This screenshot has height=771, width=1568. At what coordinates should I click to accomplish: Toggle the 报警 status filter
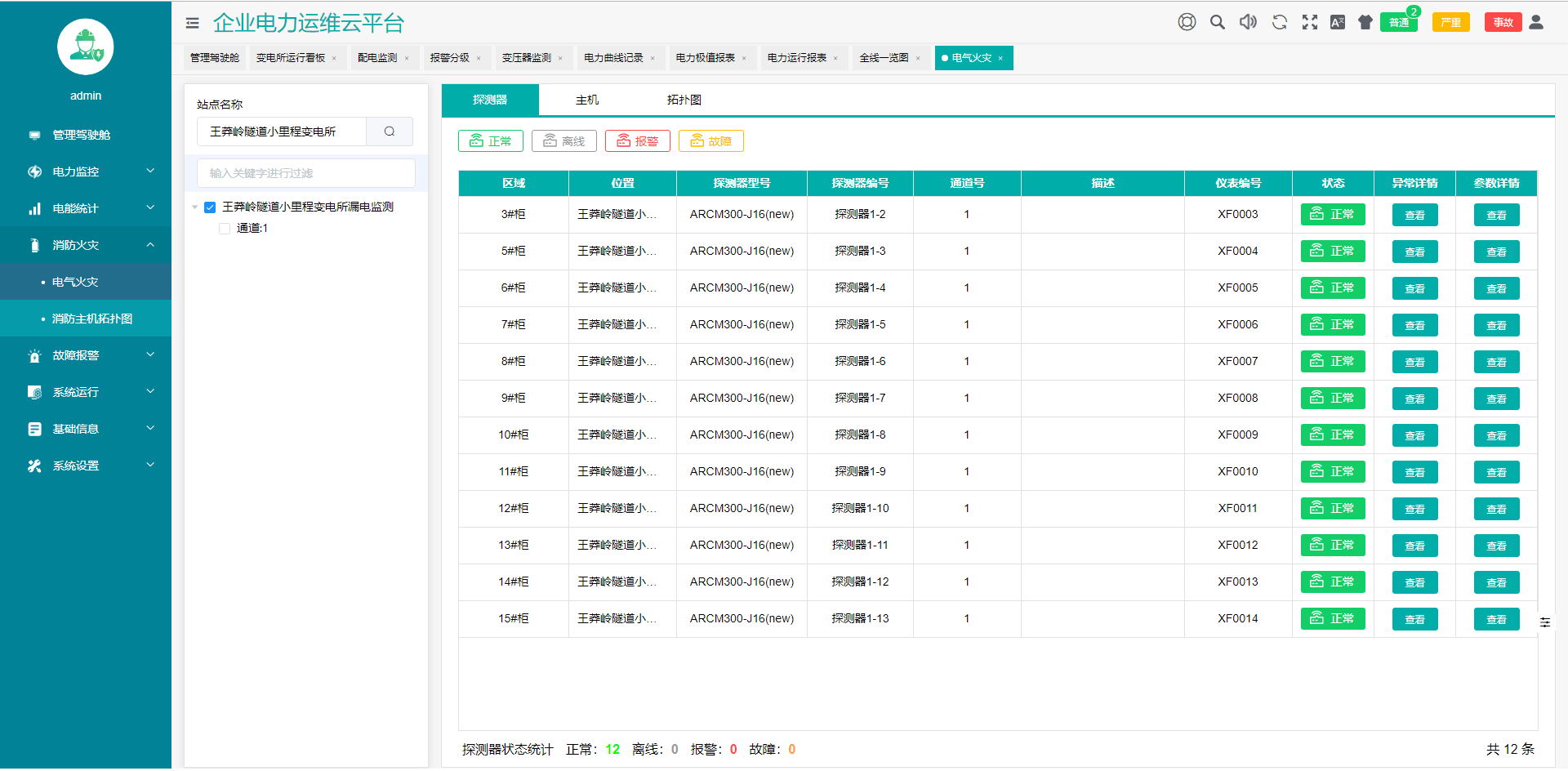pos(638,141)
